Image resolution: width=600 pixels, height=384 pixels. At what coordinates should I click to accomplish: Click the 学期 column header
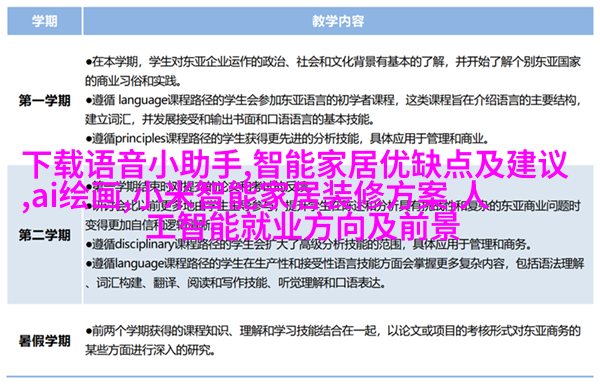point(44,21)
